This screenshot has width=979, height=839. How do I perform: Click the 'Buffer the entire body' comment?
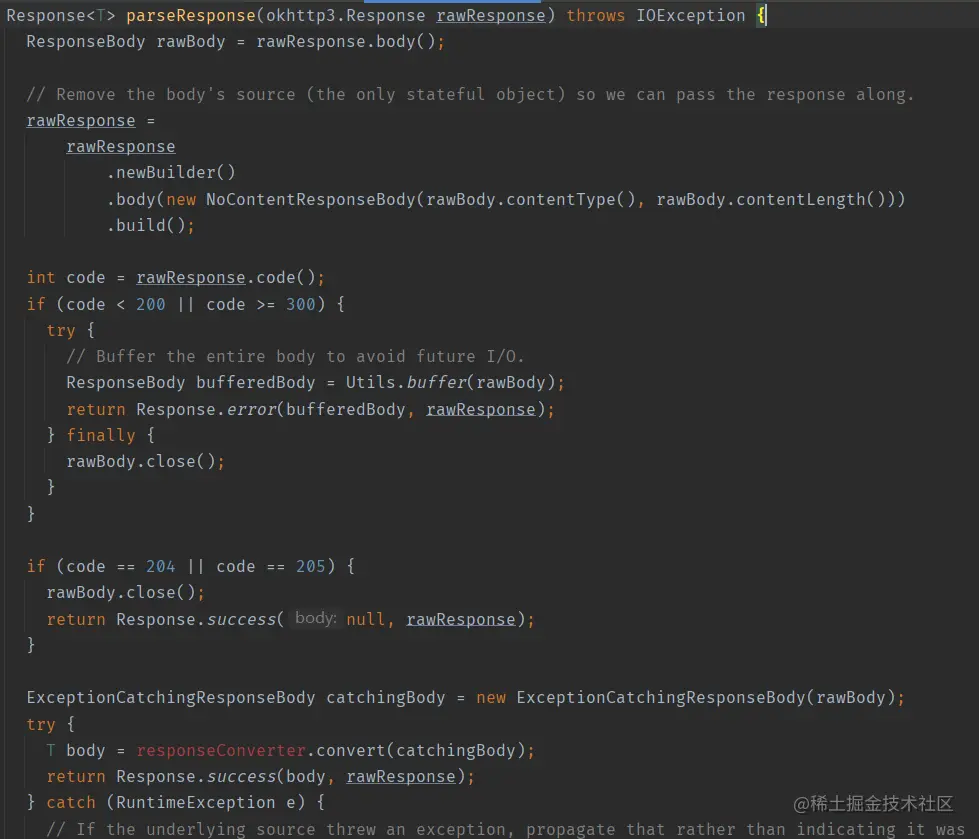tap(295, 356)
